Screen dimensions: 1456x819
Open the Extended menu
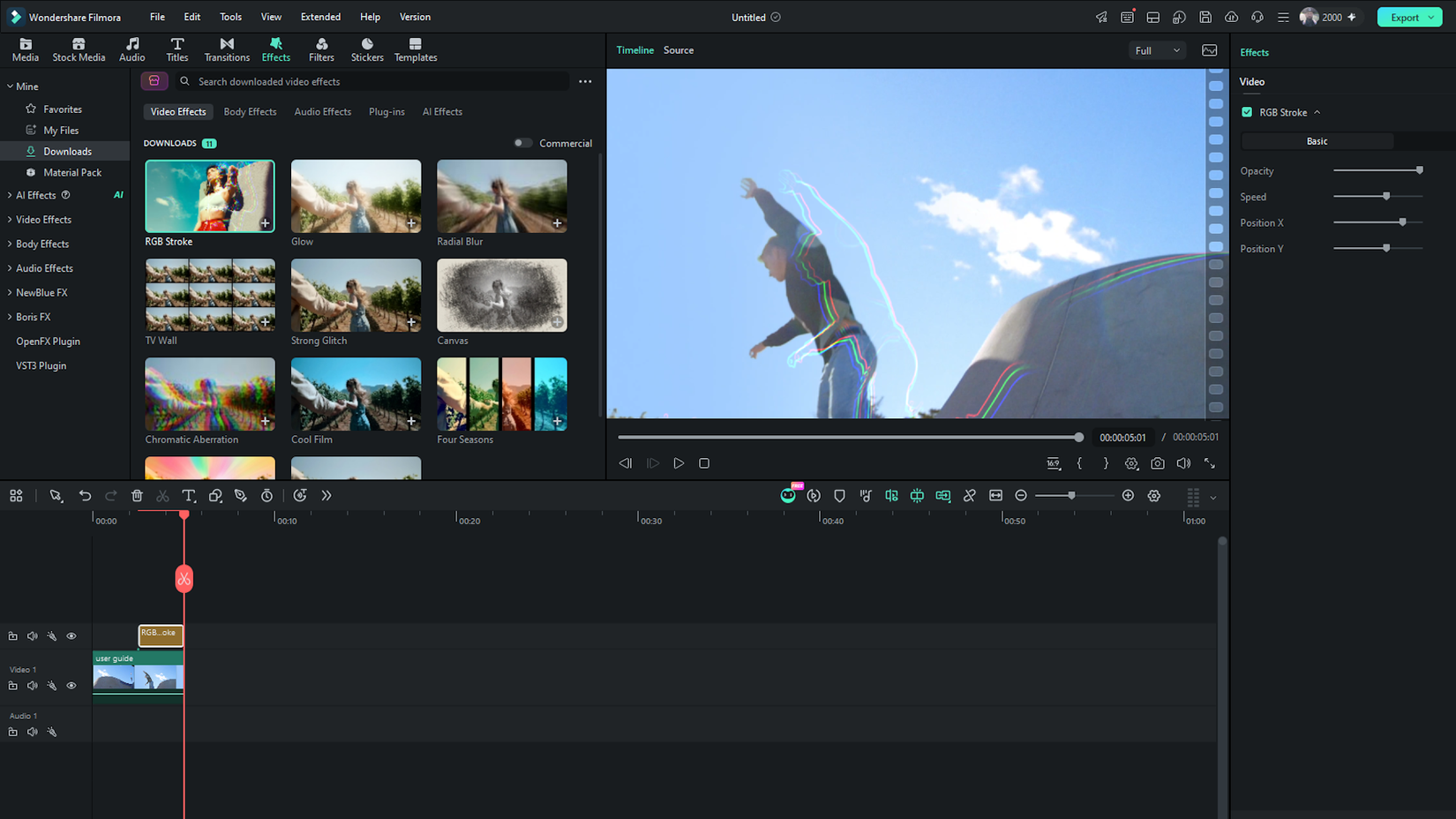pyautogui.click(x=320, y=17)
